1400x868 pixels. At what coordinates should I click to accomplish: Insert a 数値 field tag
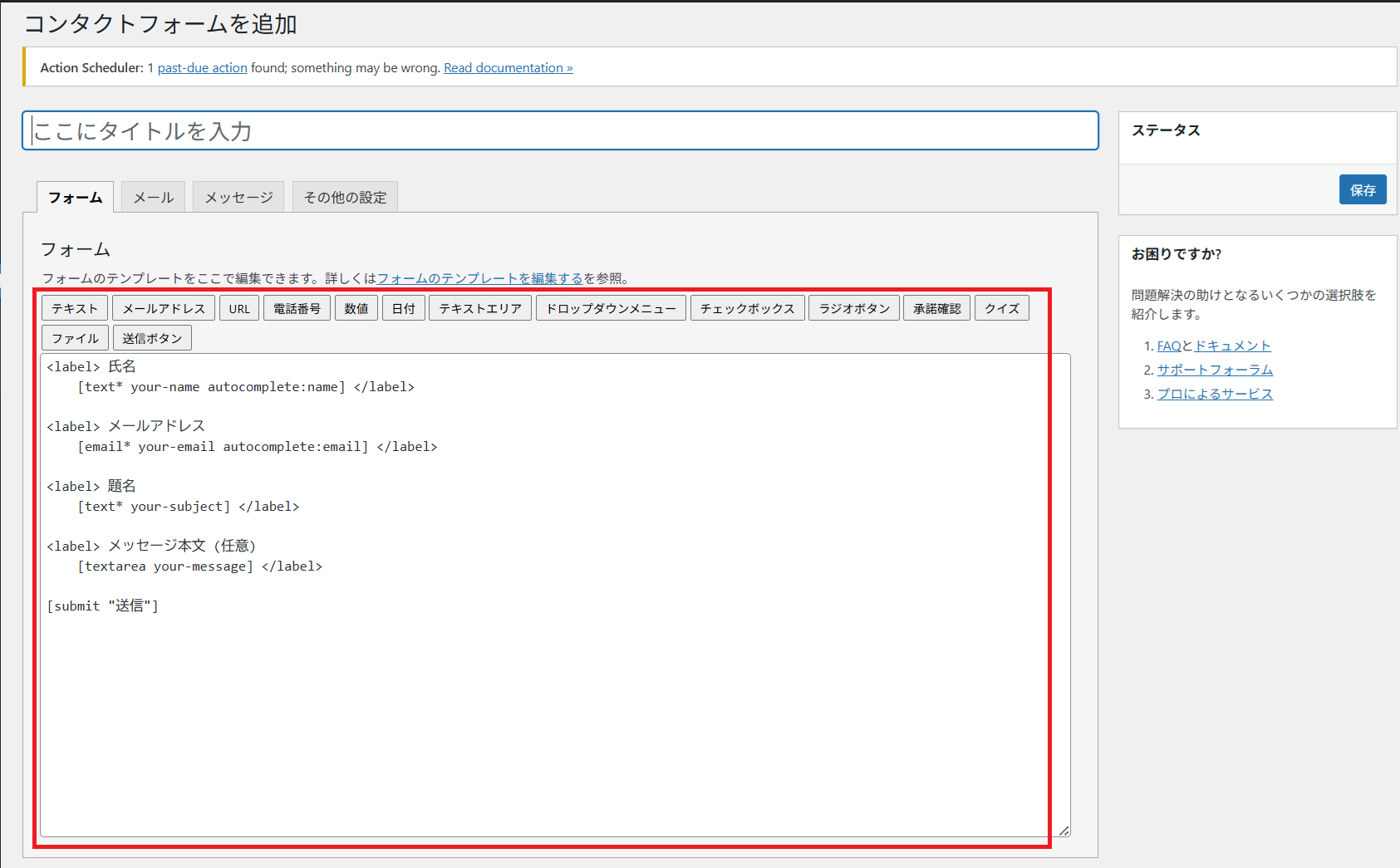(356, 308)
